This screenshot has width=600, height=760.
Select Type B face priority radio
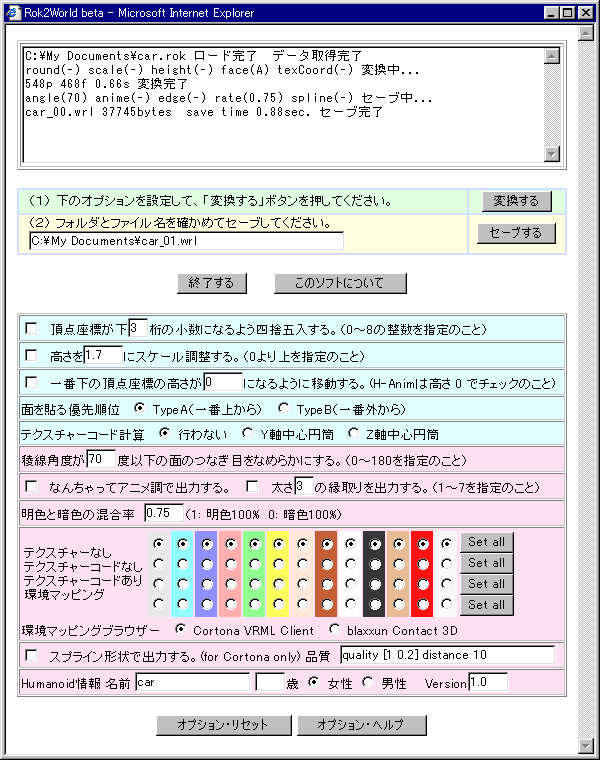[x=284, y=409]
